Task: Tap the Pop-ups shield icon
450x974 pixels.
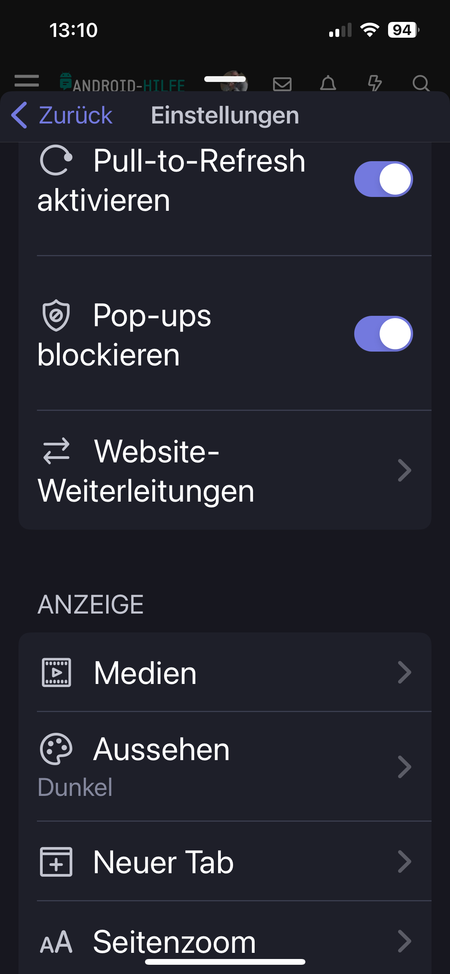Action: click(x=56, y=316)
